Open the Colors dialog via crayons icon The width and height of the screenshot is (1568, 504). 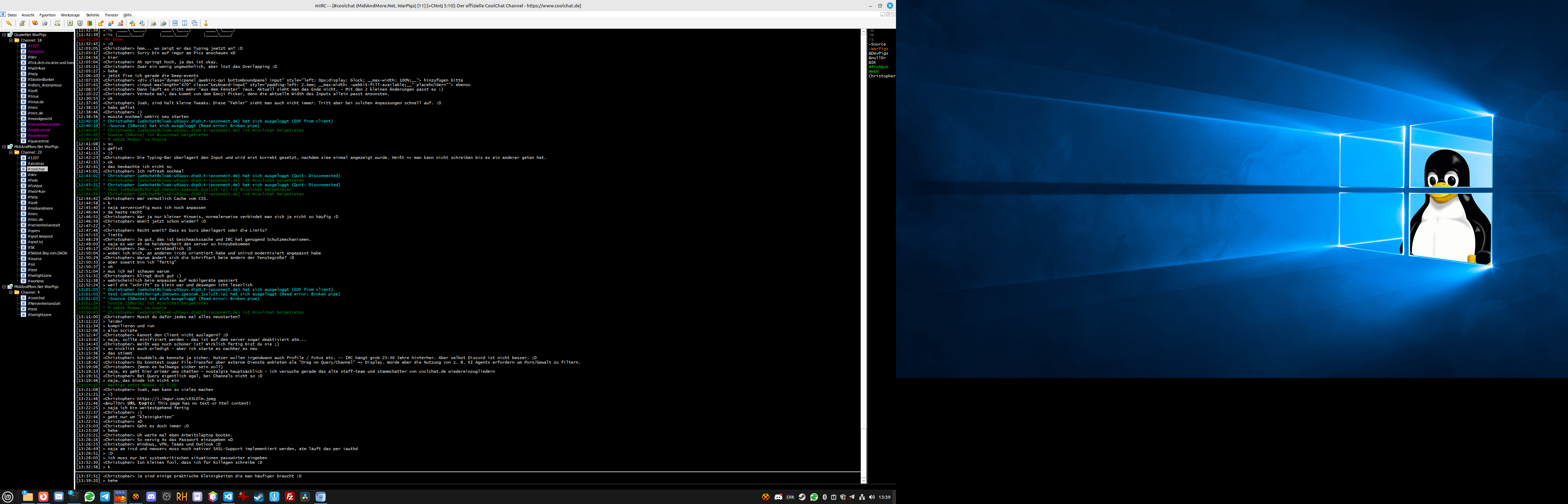coord(90,23)
